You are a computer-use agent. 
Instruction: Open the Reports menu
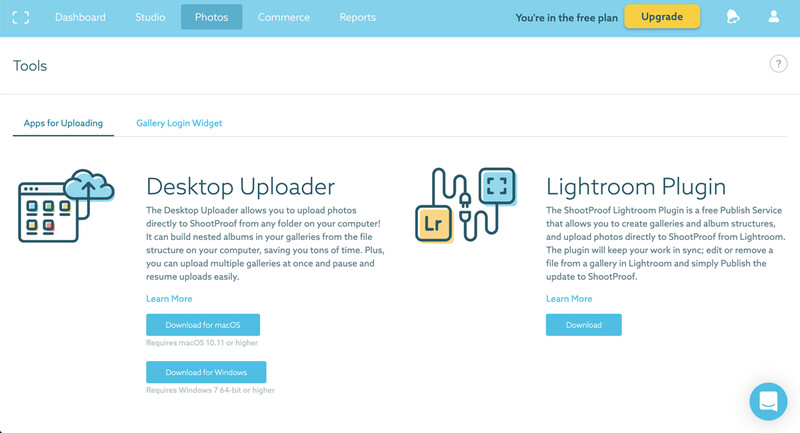coord(358,17)
